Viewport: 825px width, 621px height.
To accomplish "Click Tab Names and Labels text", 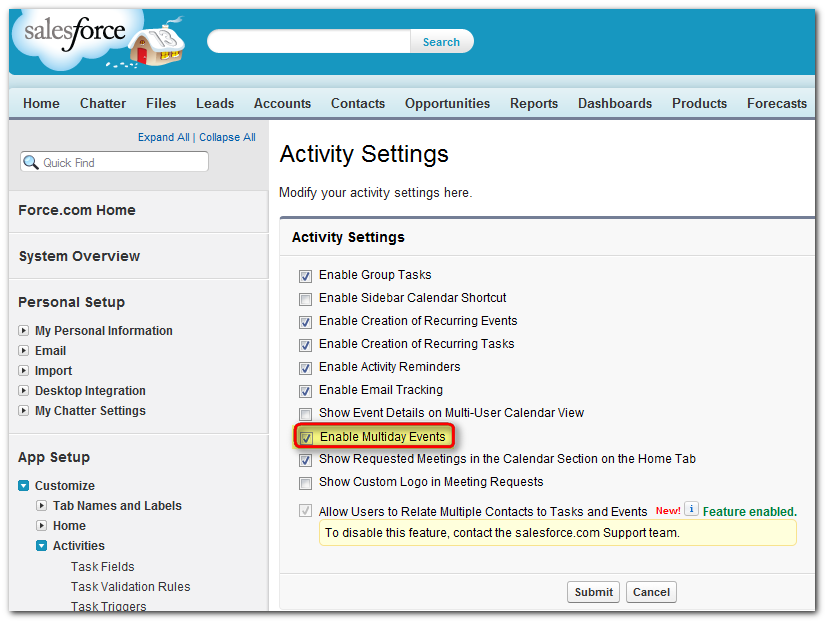I will 117,505.
